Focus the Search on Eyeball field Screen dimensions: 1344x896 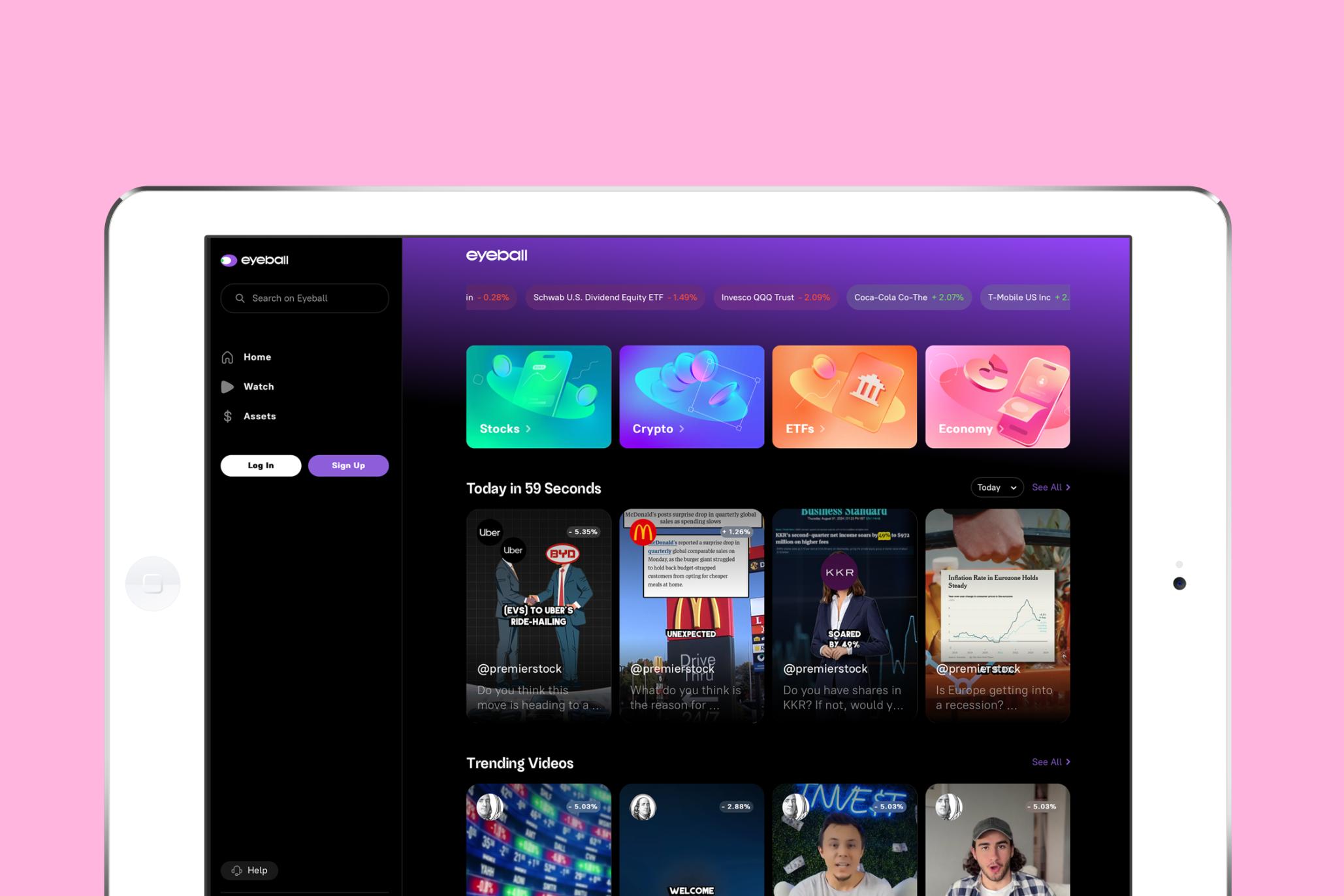[x=304, y=298]
